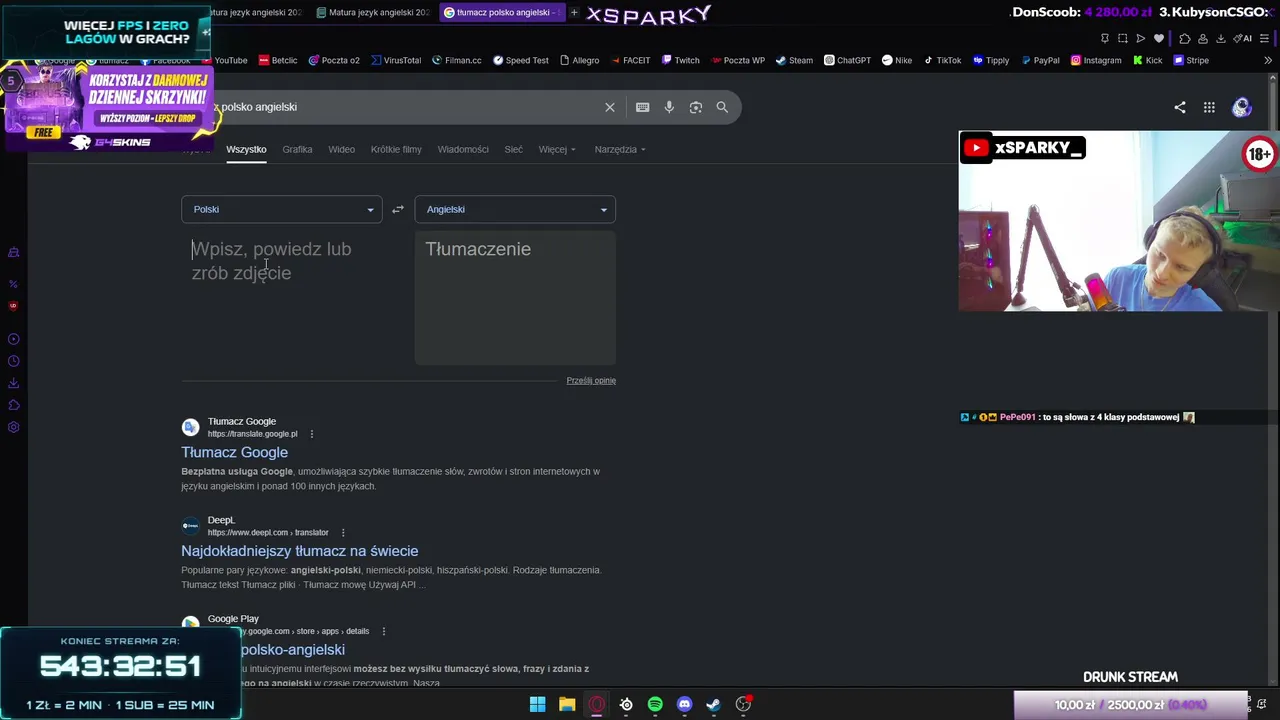Open the on-screen keyboard in search bar
1280x720 pixels.
point(642,107)
